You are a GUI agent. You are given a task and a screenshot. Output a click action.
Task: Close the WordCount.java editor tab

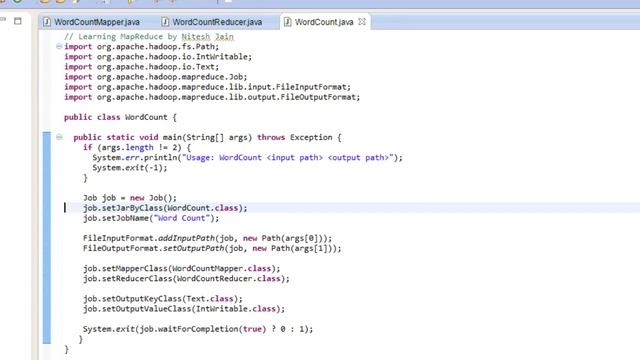tap(362, 22)
